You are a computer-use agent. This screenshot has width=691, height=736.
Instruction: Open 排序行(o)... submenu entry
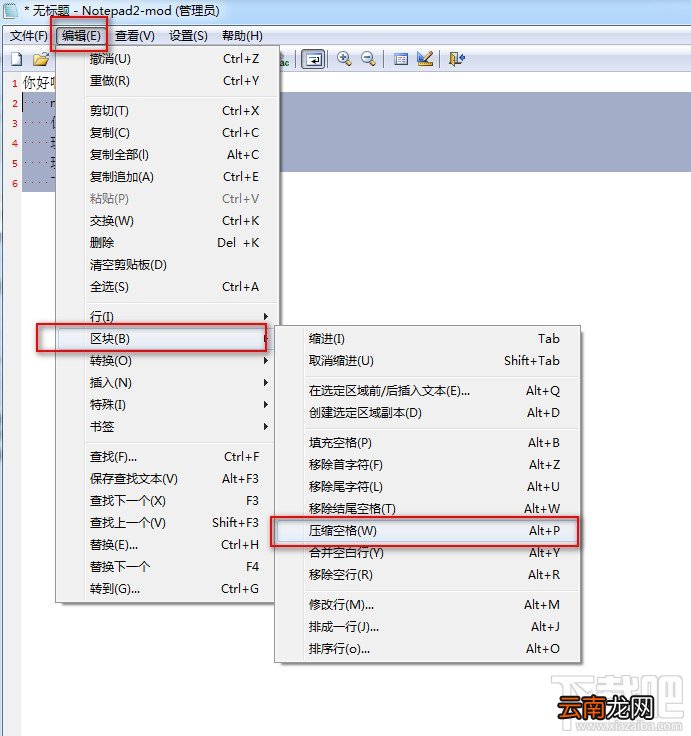(428, 649)
